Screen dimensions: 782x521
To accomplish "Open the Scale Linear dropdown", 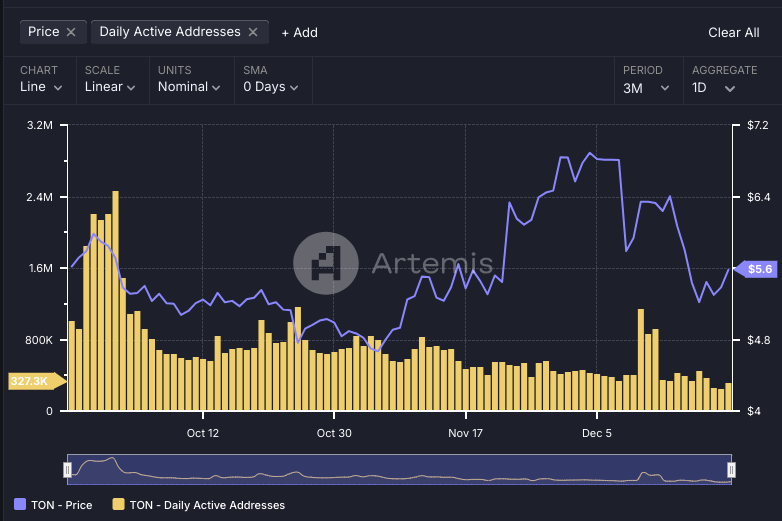I will pyautogui.click(x=110, y=87).
